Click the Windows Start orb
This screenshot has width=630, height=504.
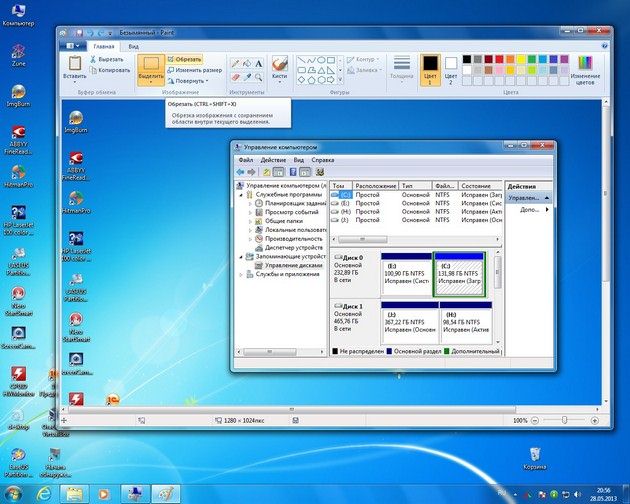pyautogui.click(x=14, y=493)
